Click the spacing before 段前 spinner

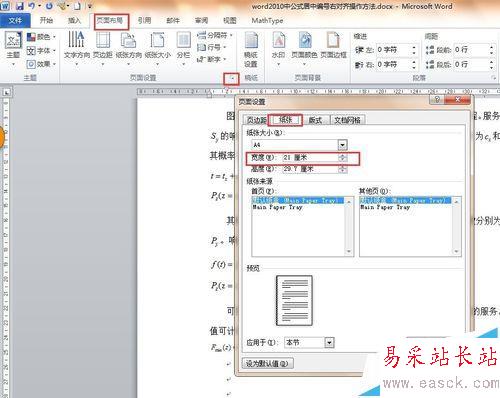[x=491, y=50]
